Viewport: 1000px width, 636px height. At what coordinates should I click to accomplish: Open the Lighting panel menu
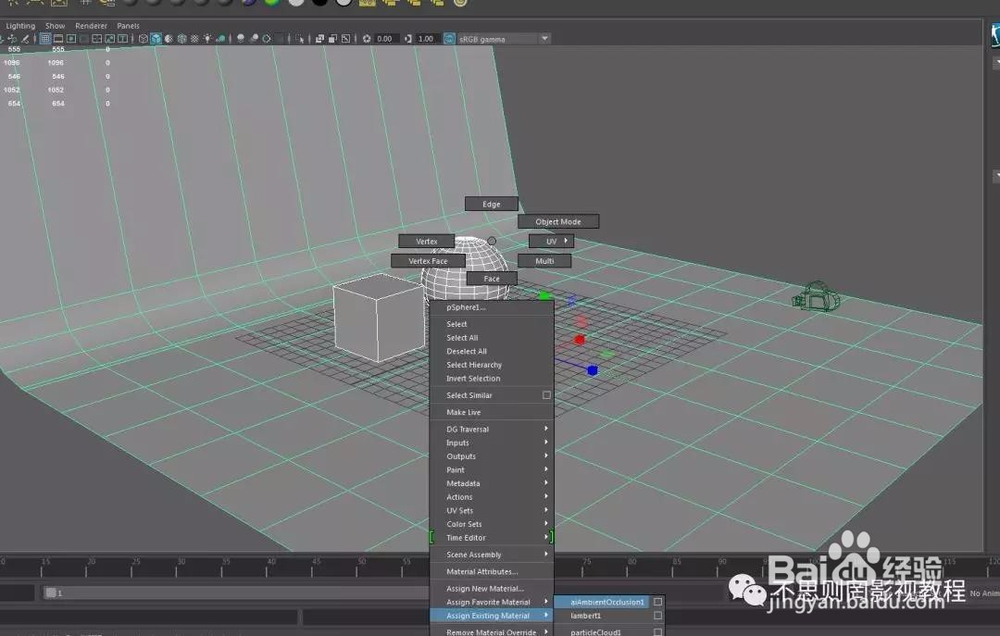20,26
